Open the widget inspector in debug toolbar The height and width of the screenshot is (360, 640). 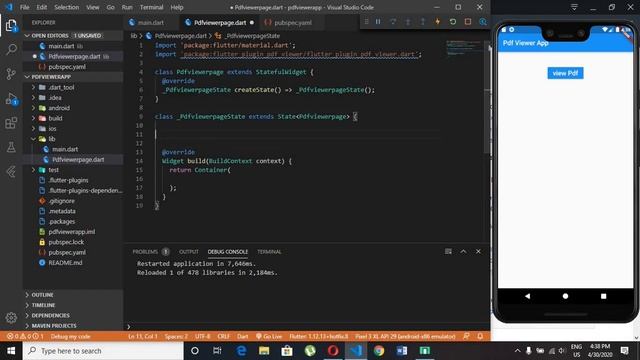pos(483,22)
